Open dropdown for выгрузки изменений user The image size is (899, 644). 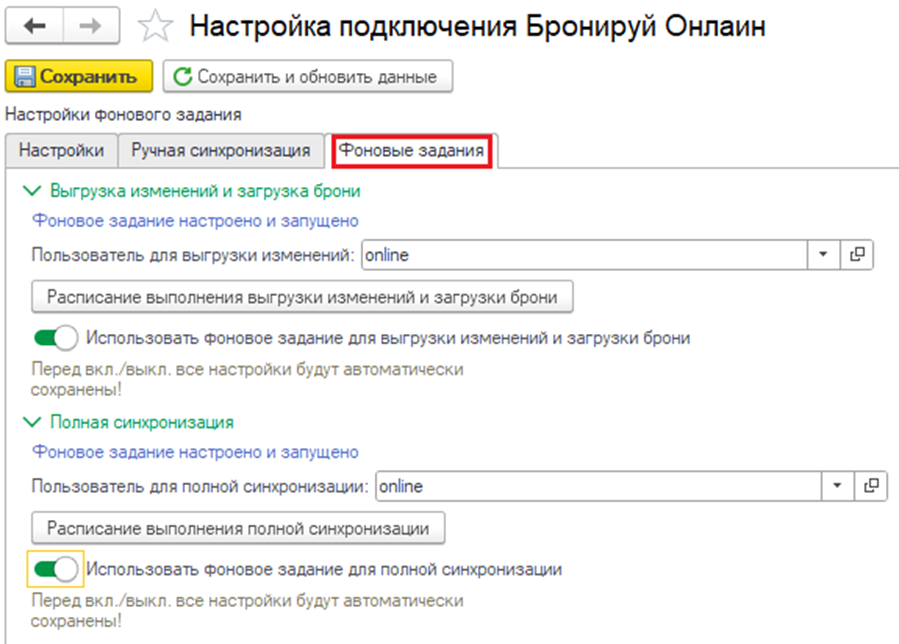[x=823, y=255]
